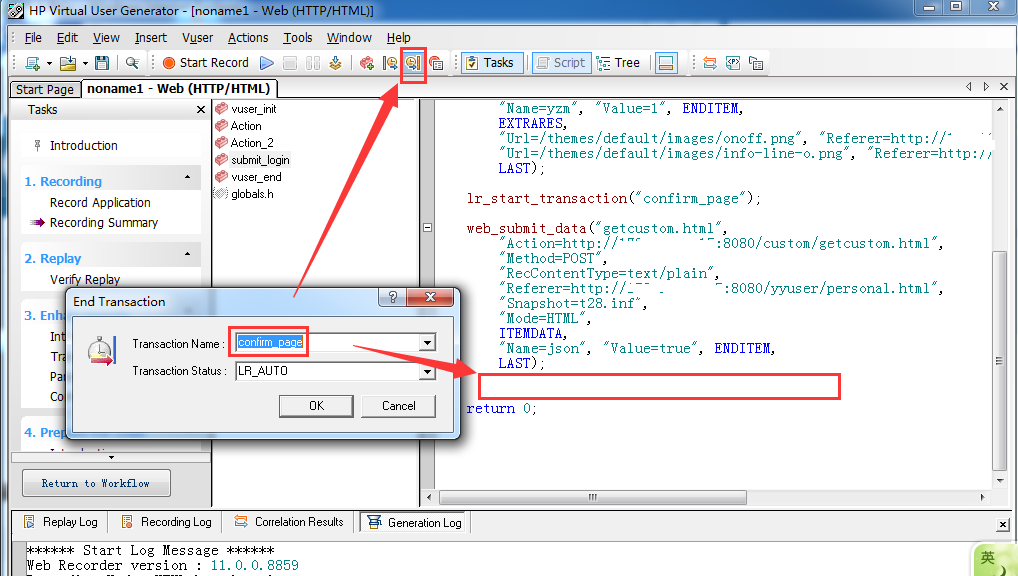Select submit_login in the action list
Image resolution: width=1018 pixels, height=576 pixels.
(x=260, y=160)
